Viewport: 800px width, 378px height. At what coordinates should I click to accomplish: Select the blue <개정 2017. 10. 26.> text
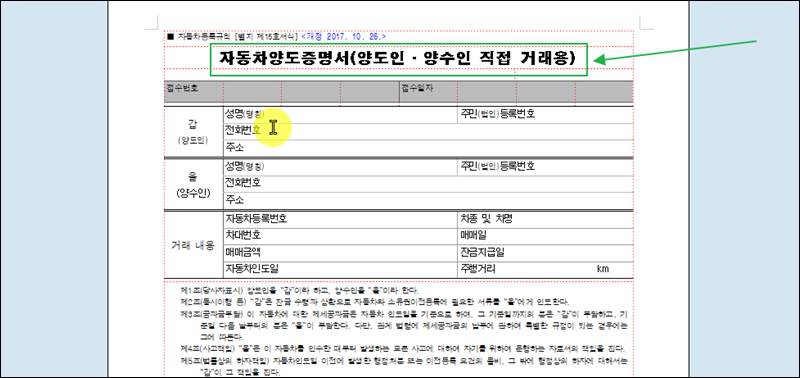(343, 37)
